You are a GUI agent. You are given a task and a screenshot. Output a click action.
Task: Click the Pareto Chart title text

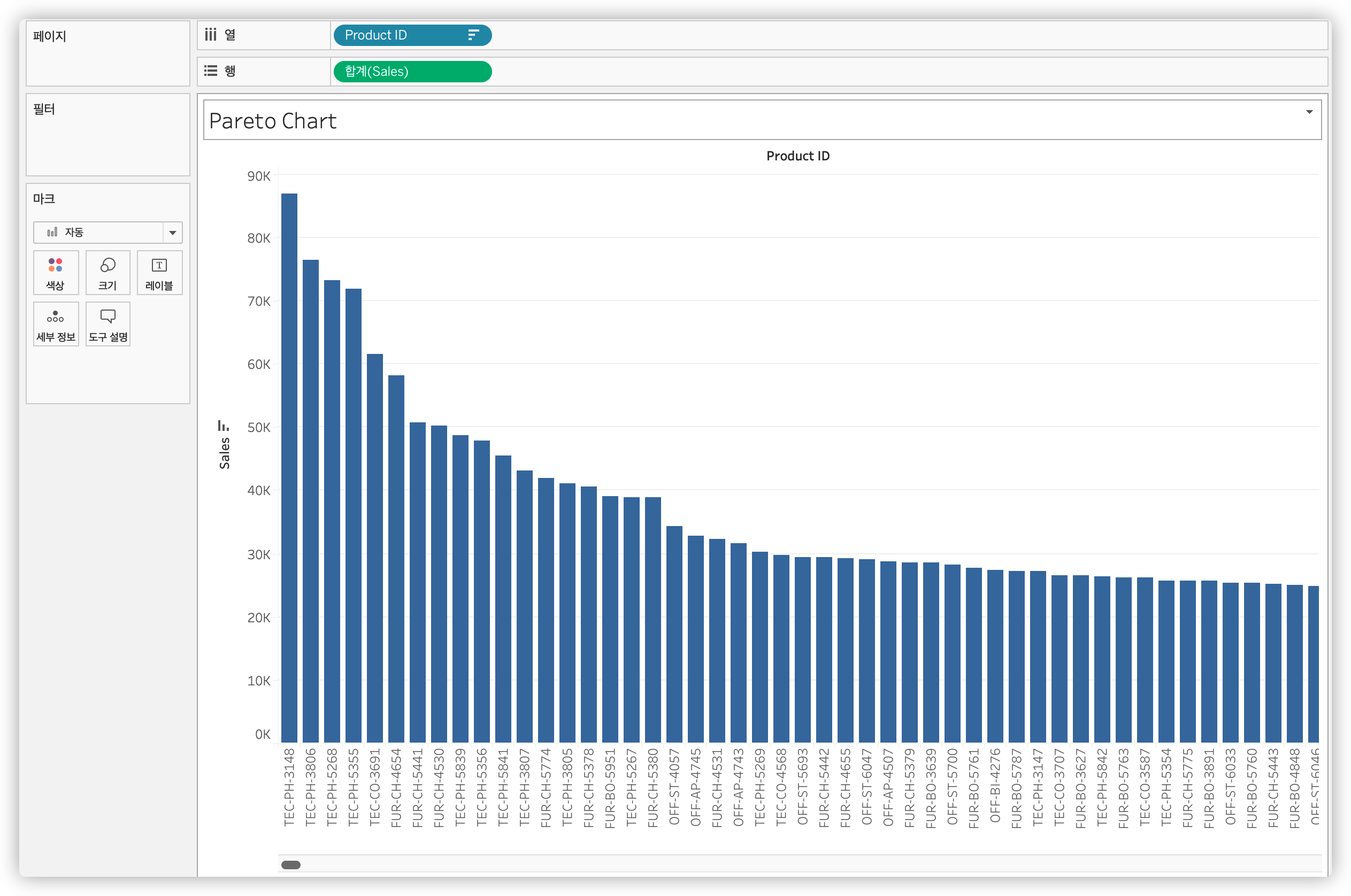[273, 121]
